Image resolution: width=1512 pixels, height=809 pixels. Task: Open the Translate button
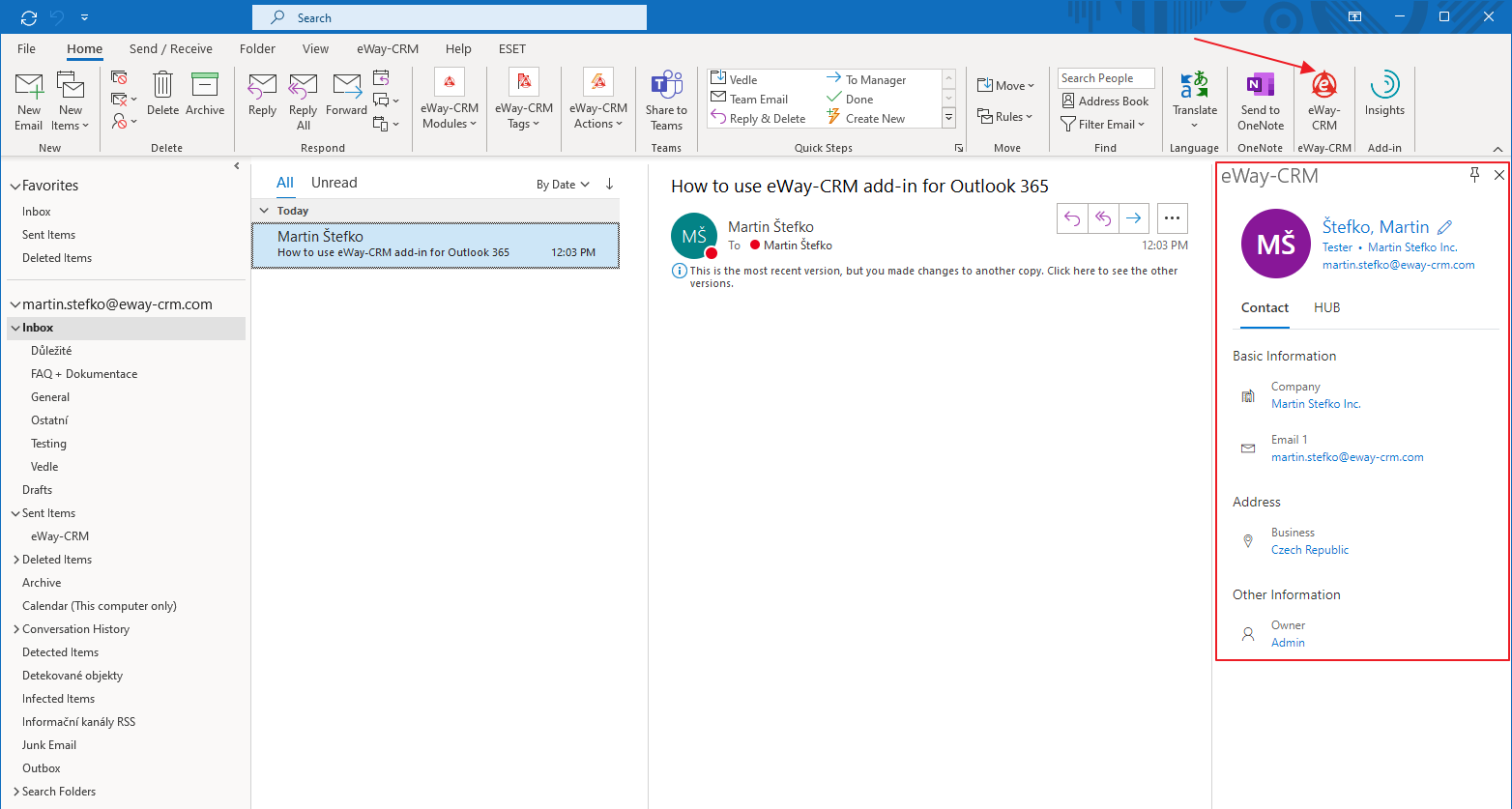(x=1195, y=101)
